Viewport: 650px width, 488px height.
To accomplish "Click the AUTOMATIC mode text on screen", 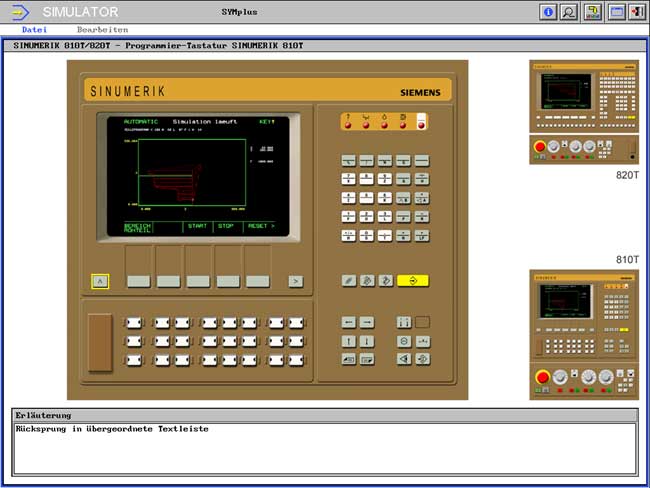I will coord(141,121).
